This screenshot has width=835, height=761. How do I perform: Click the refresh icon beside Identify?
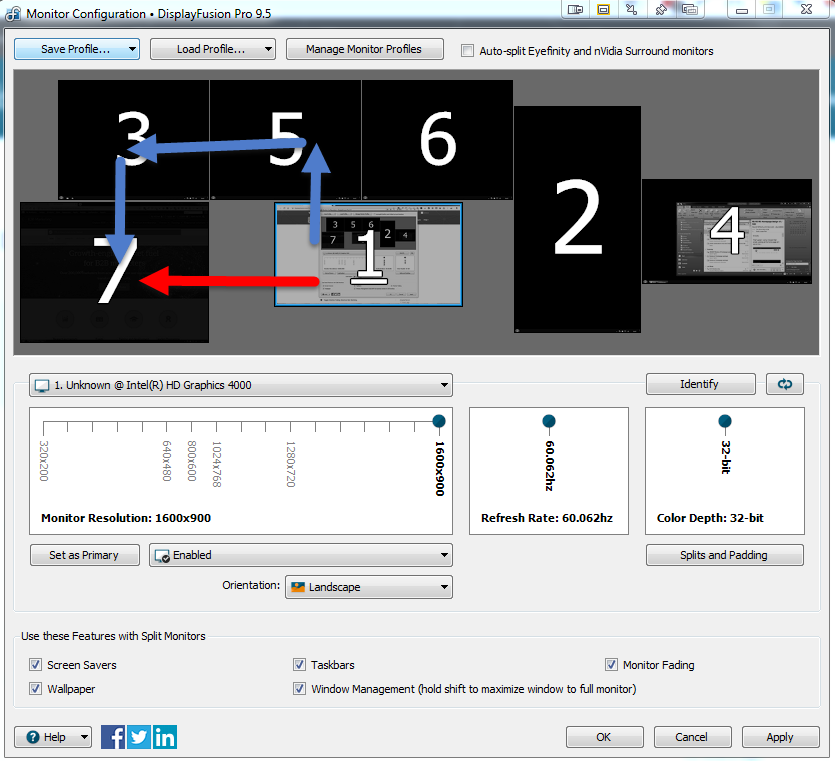[785, 384]
